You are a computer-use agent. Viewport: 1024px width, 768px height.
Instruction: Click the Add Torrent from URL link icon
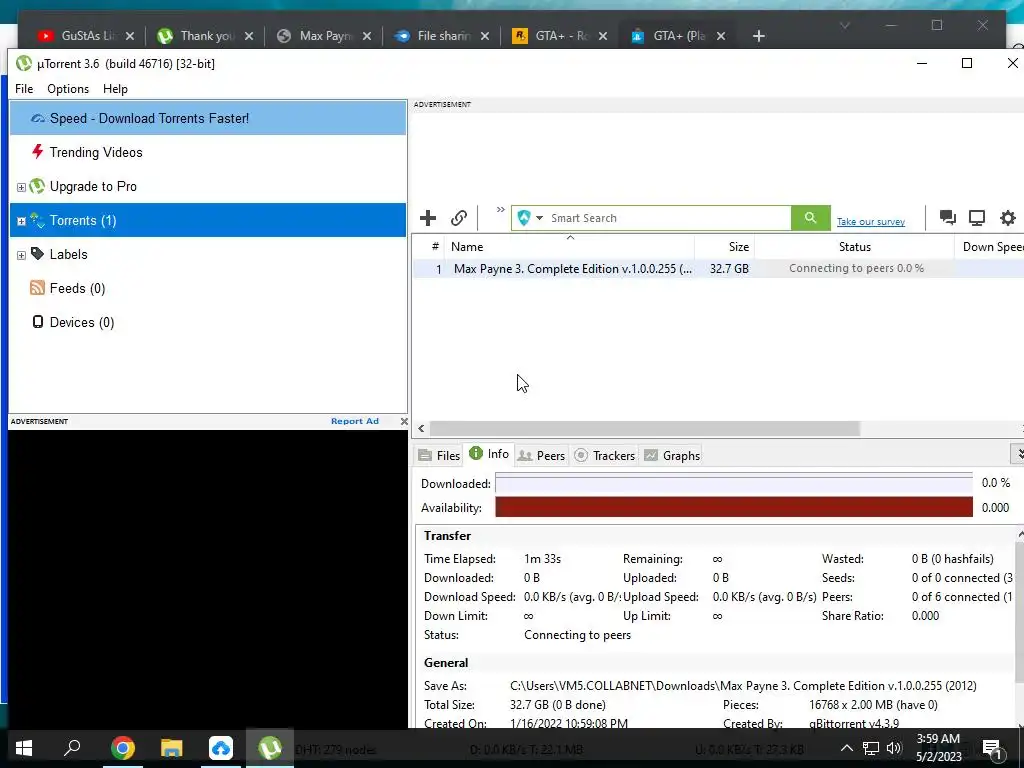coord(458,217)
